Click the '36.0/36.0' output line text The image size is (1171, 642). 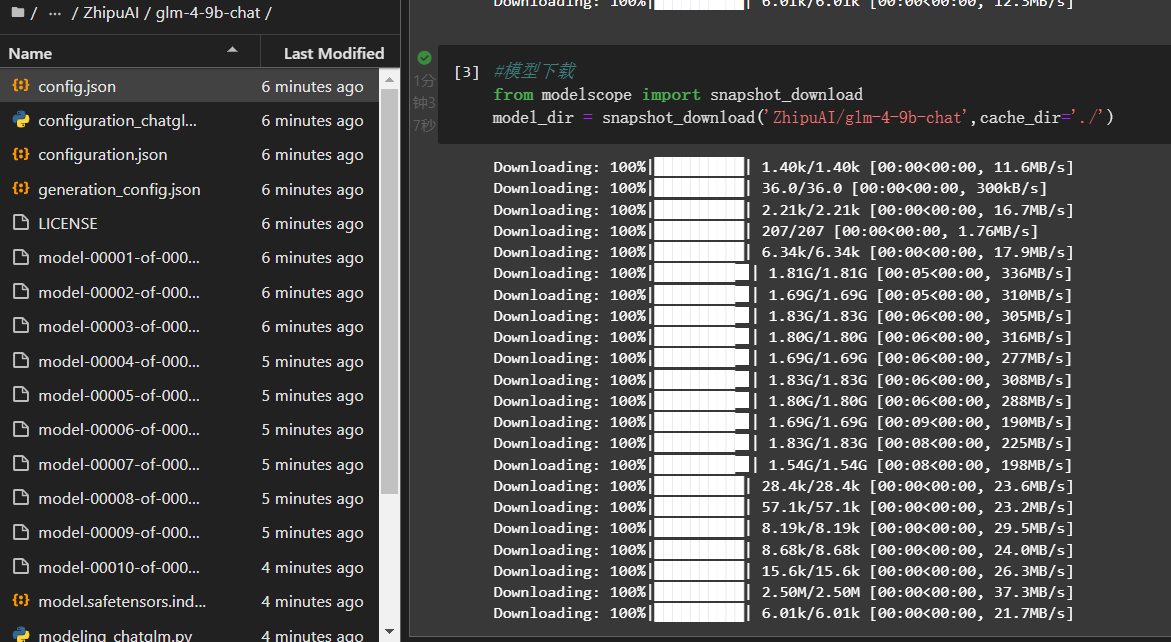coord(801,188)
